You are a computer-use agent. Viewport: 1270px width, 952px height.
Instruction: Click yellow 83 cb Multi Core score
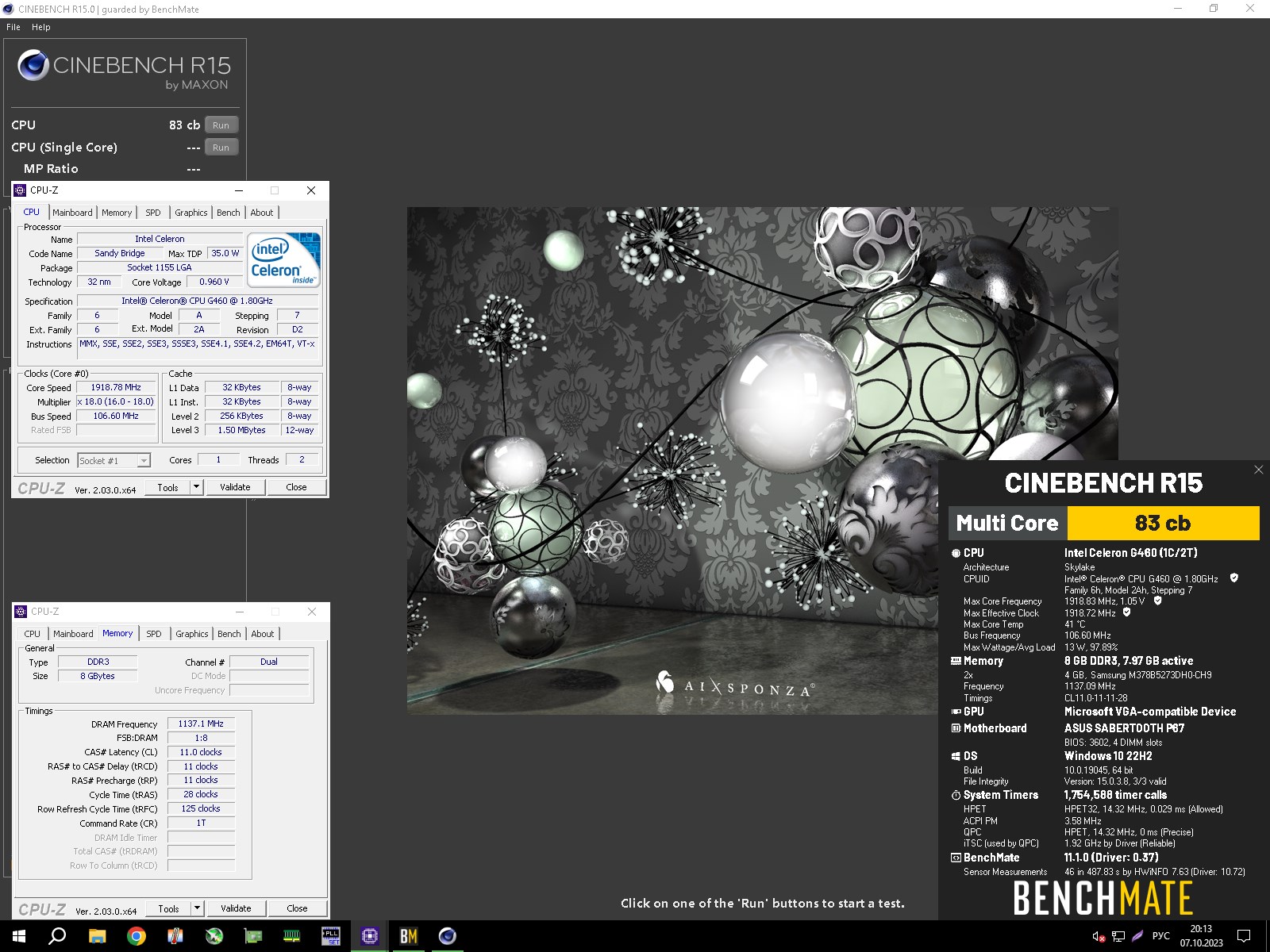coord(1163,523)
